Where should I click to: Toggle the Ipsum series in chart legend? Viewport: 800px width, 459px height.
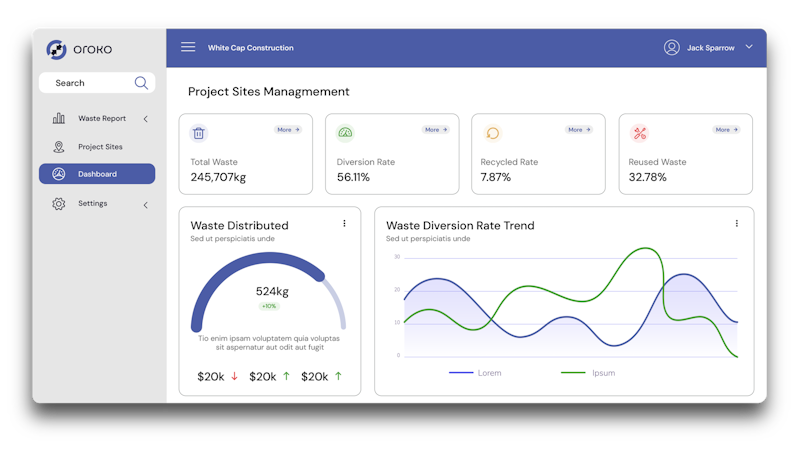coord(588,373)
